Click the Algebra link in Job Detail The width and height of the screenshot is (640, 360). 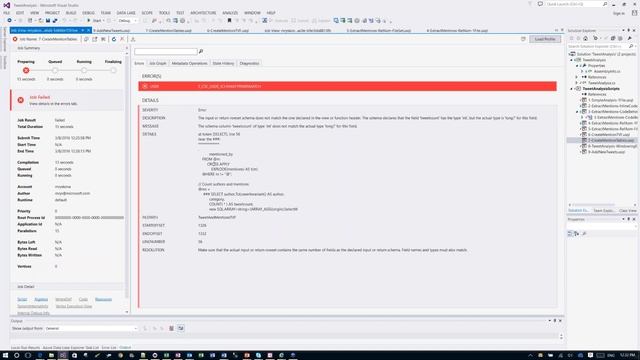pyautogui.click(x=41, y=299)
